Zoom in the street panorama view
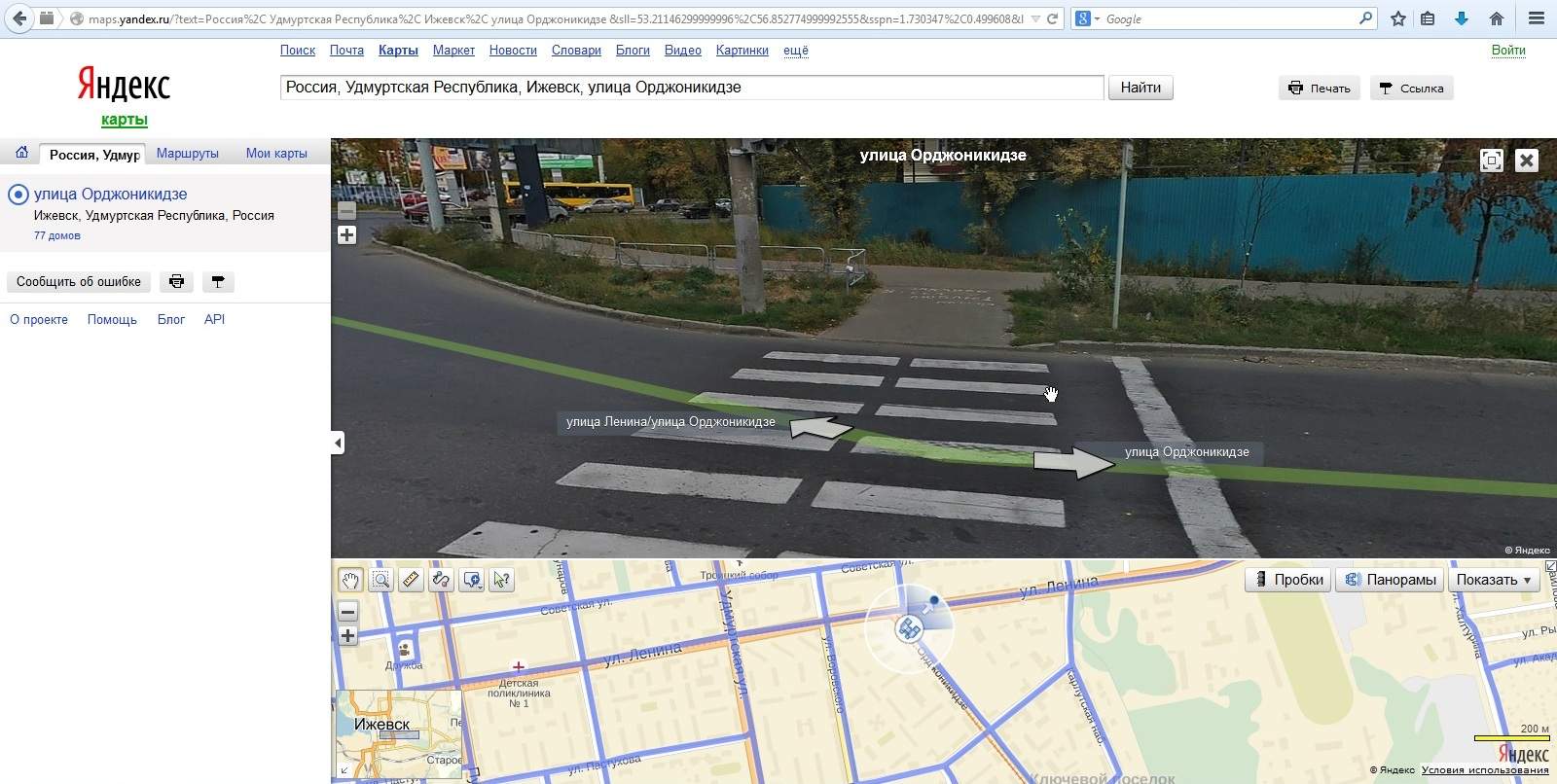 click(346, 234)
